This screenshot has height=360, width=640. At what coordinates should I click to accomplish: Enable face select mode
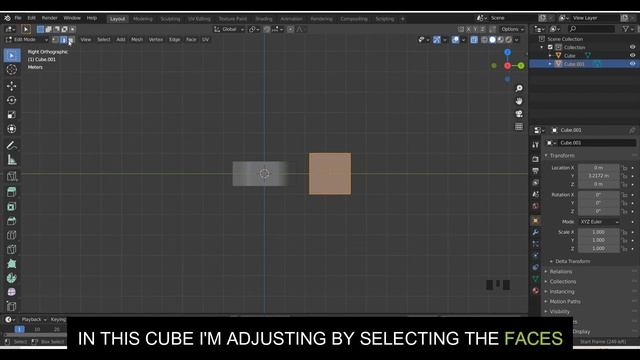point(71,40)
